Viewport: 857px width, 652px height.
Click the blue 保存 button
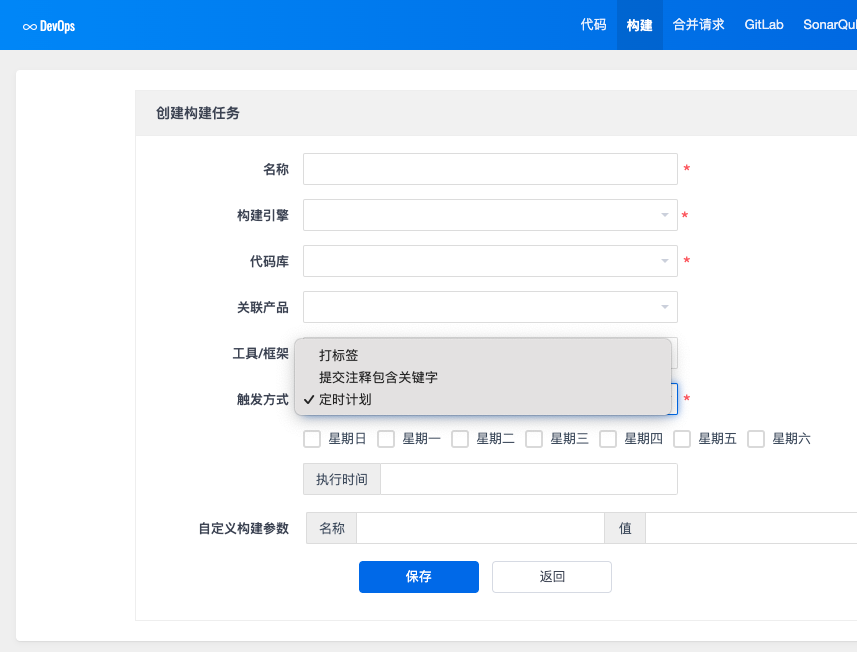tap(418, 577)
